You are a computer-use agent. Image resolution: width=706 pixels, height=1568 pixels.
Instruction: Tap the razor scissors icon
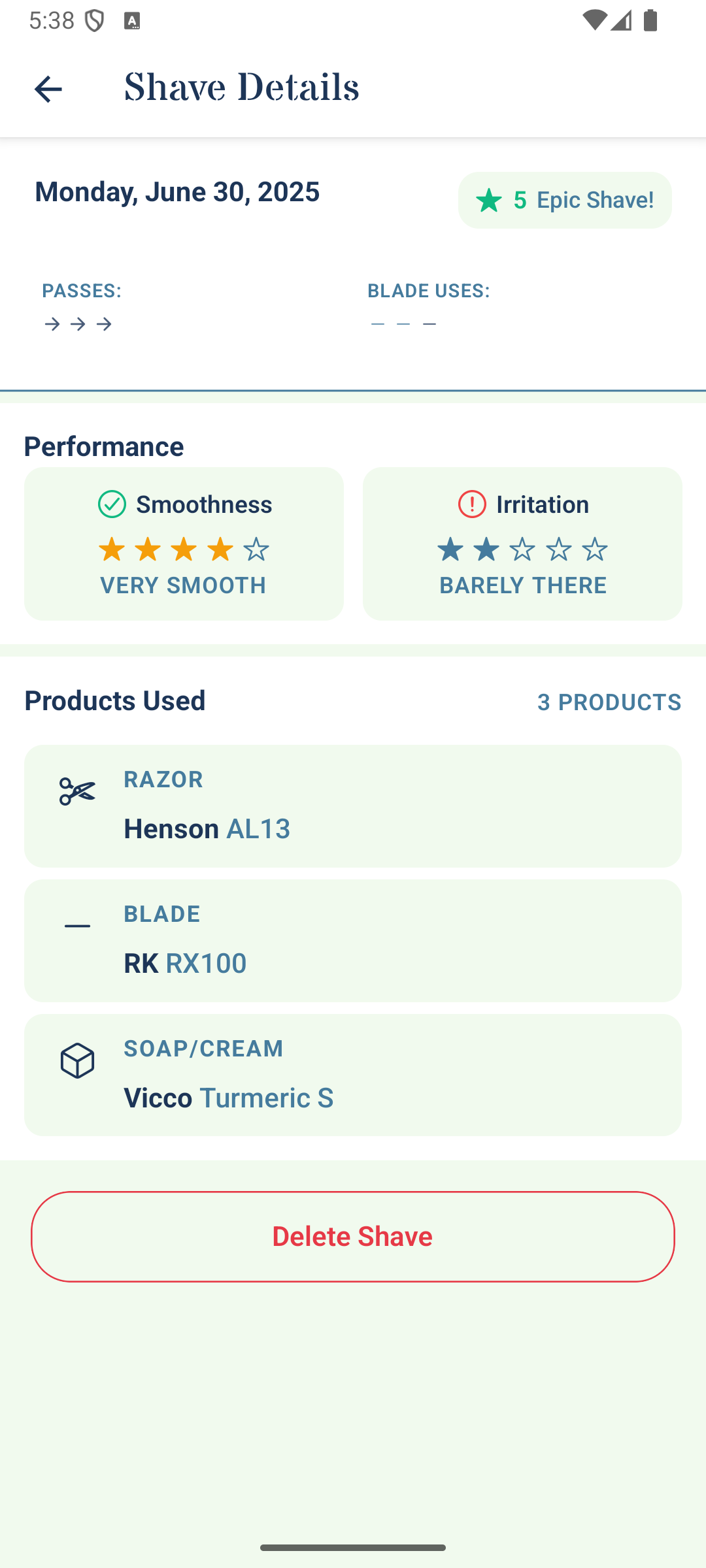point(77,791)
